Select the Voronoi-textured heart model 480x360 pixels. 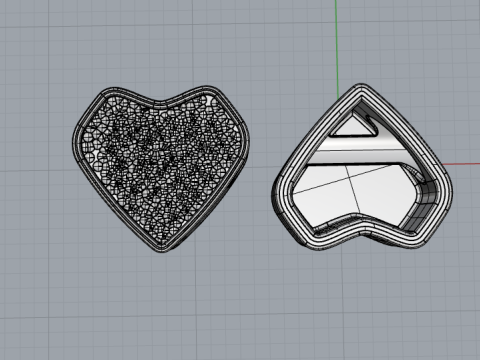pos(161,169)
